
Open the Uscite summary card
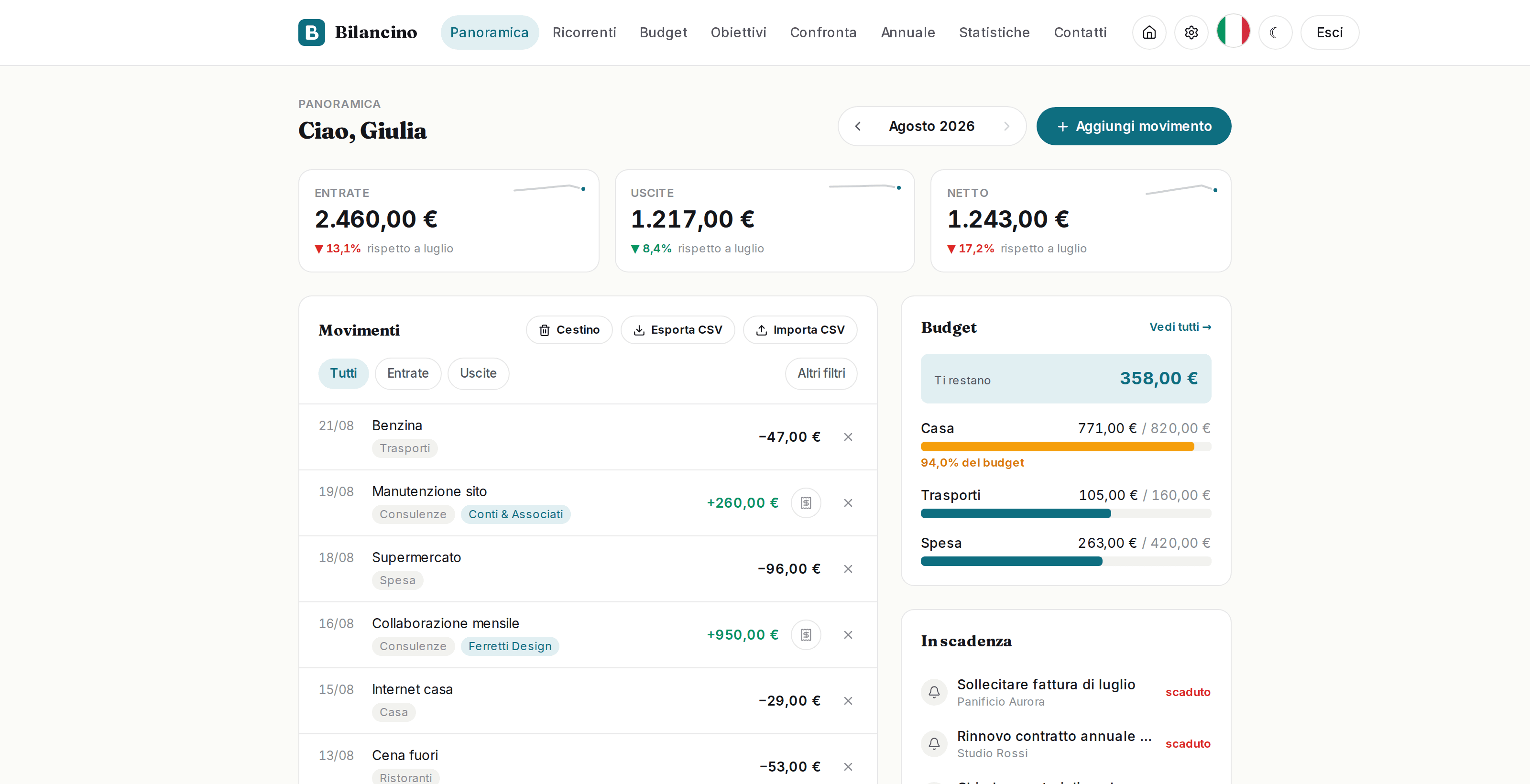[765, 221]
